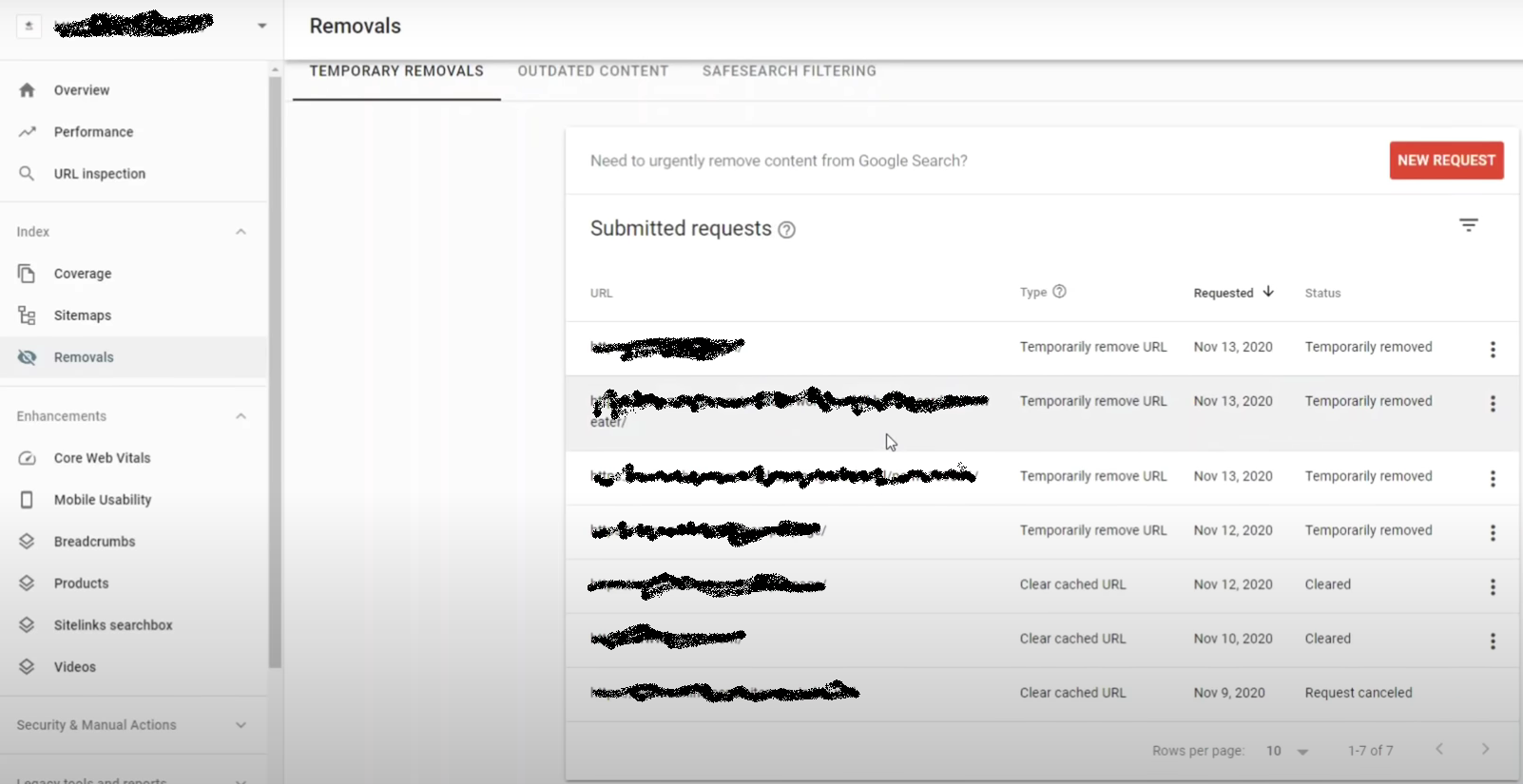Viewport: 1523px width, 784px height.
Task: Click the crossed-eye Removals icon
Action: pos(29,356)
